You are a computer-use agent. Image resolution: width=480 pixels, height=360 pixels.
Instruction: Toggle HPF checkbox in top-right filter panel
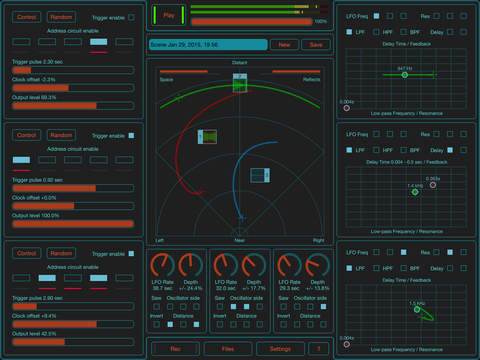pyautogui.click(x=376, y=32)
